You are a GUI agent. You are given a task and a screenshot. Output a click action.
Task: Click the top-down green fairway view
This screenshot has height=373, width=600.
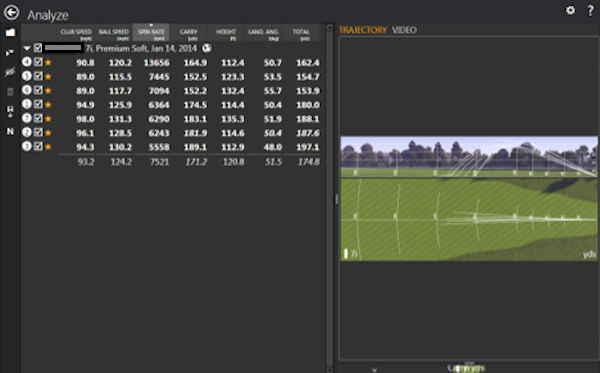(469, 219)
